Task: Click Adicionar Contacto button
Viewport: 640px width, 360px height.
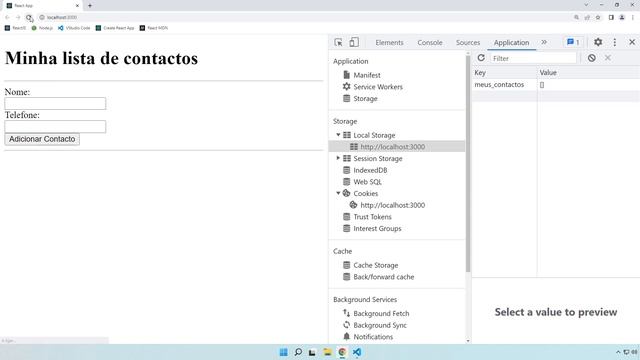Action: [42, 139]
